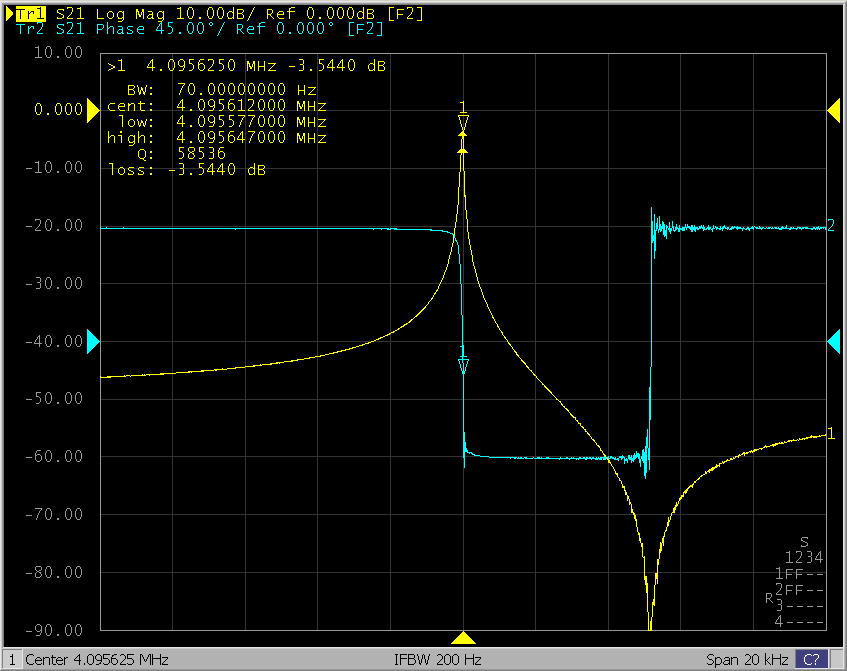
Task: Click the IFBW 200 Hz setting
Action: pyautogui.click(x=439, y=660)
